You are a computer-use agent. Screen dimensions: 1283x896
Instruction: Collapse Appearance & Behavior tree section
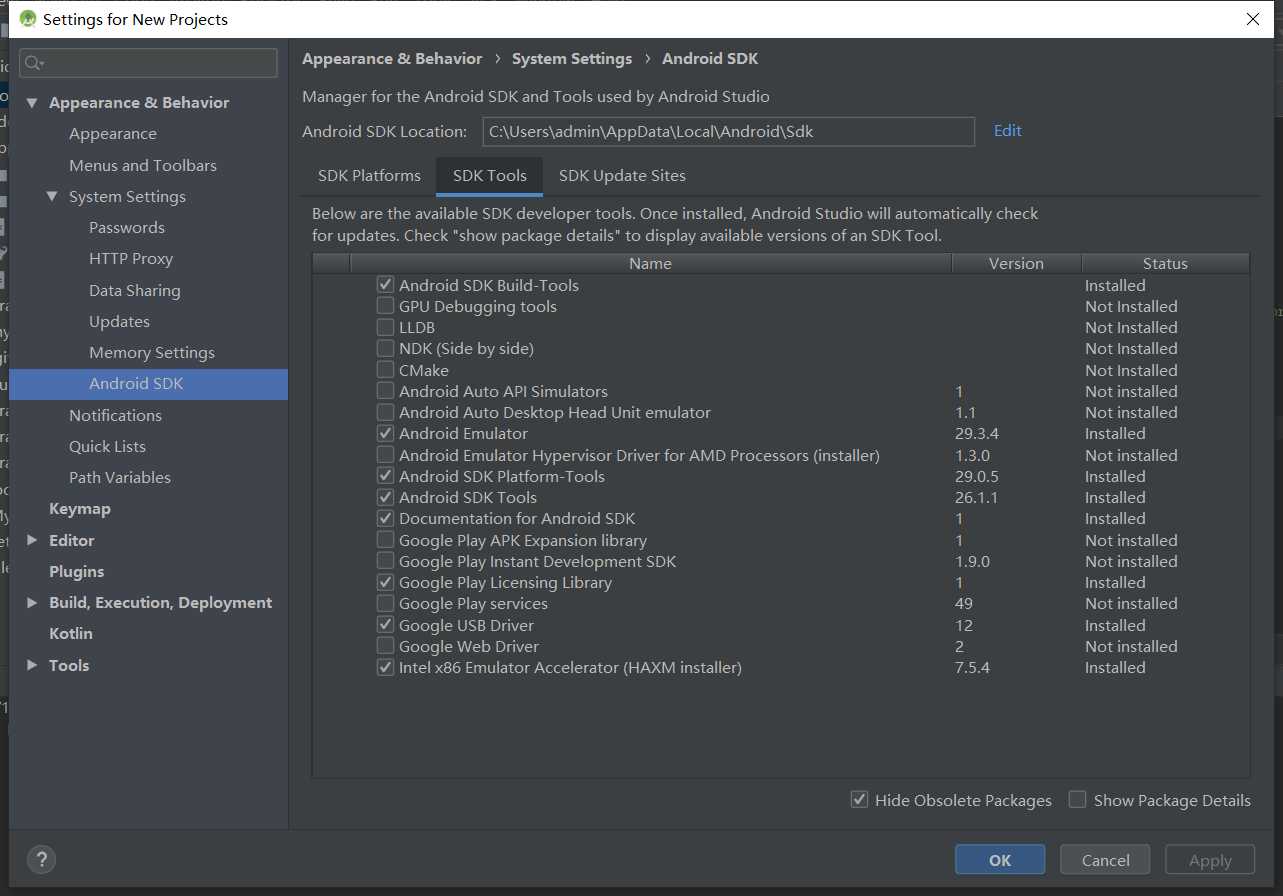pos(32,103)
